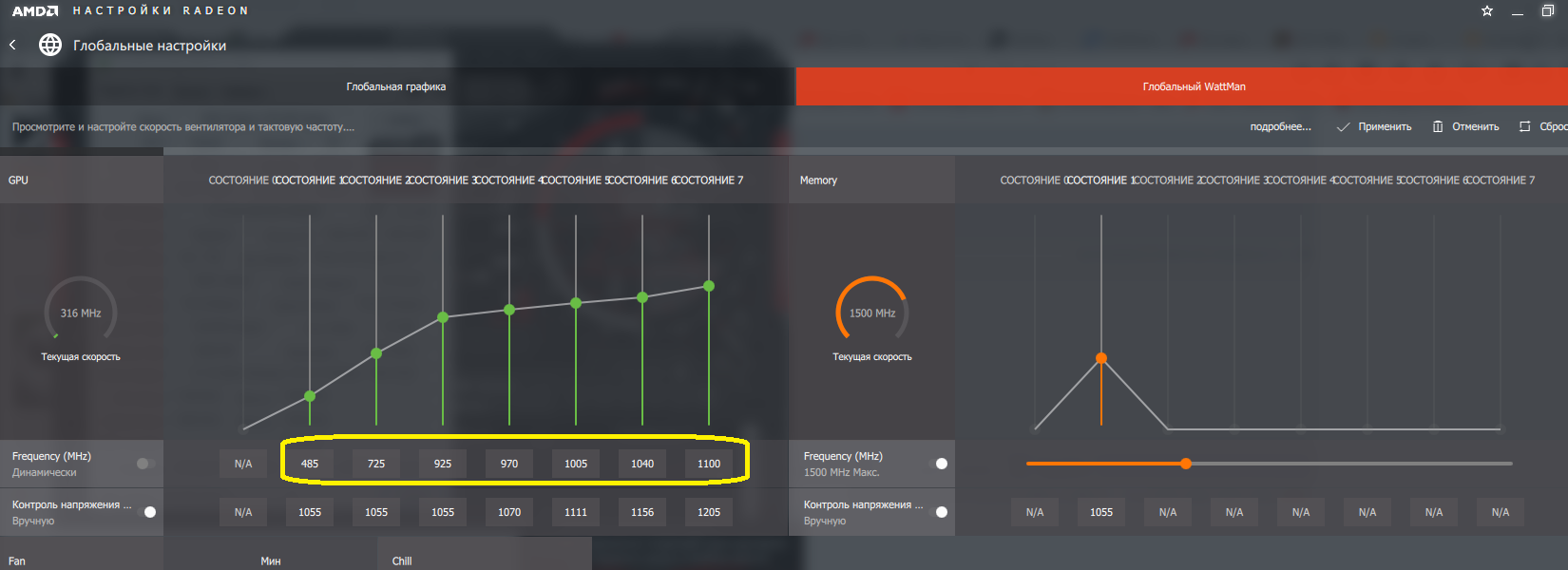The width and height of the screenshot is (1568, 570).
Task: Click the green graph point for state 5
Action: coord(576,303)
